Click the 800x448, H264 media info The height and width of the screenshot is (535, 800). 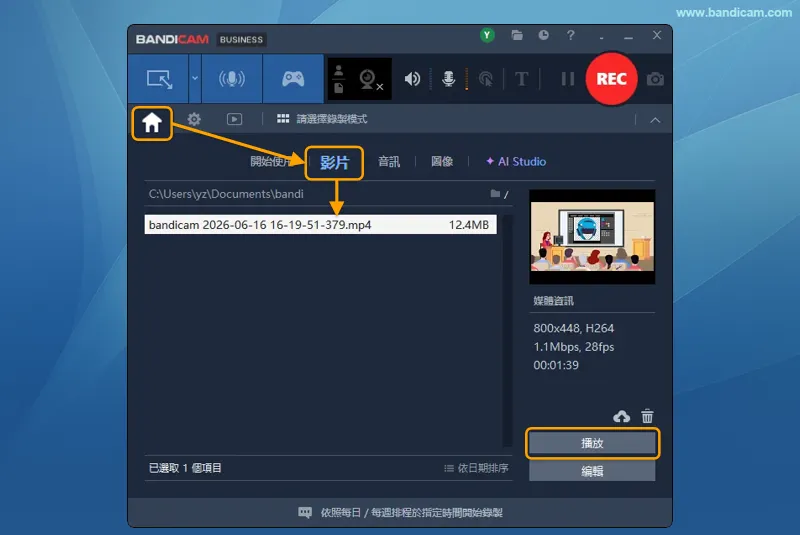(573, 328)
